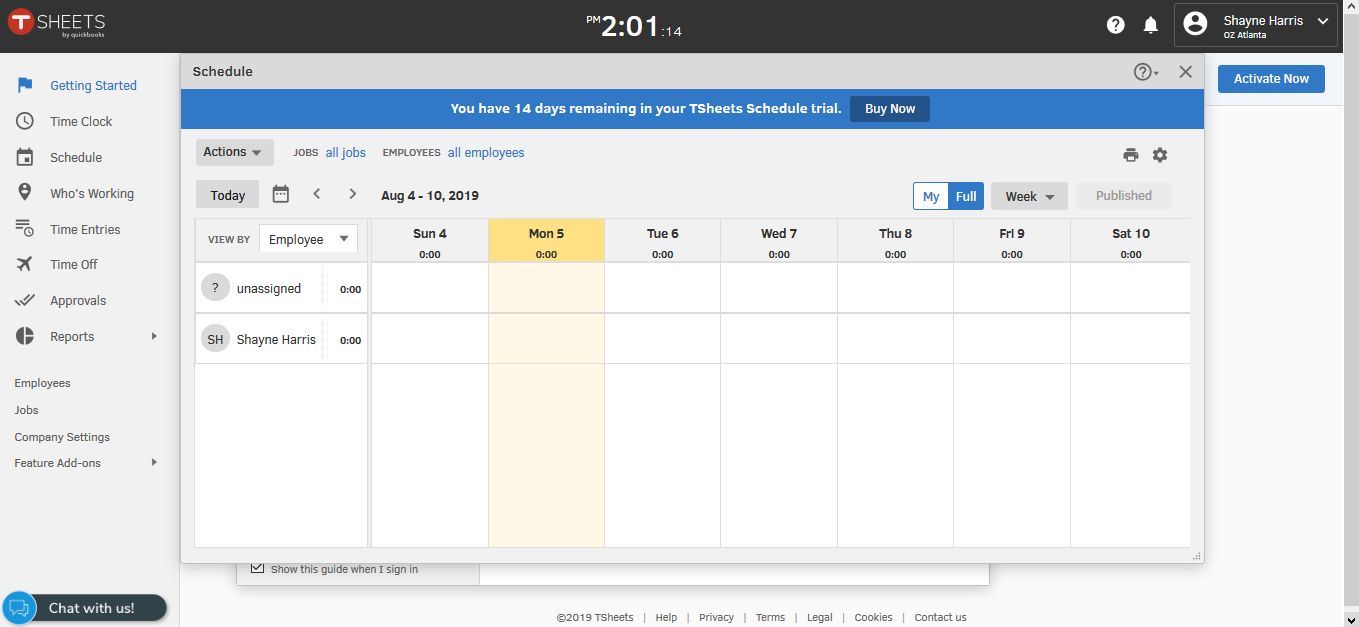Close the Schedule window
Viewport: 1359px width, 627px height.
[1185, 72]
